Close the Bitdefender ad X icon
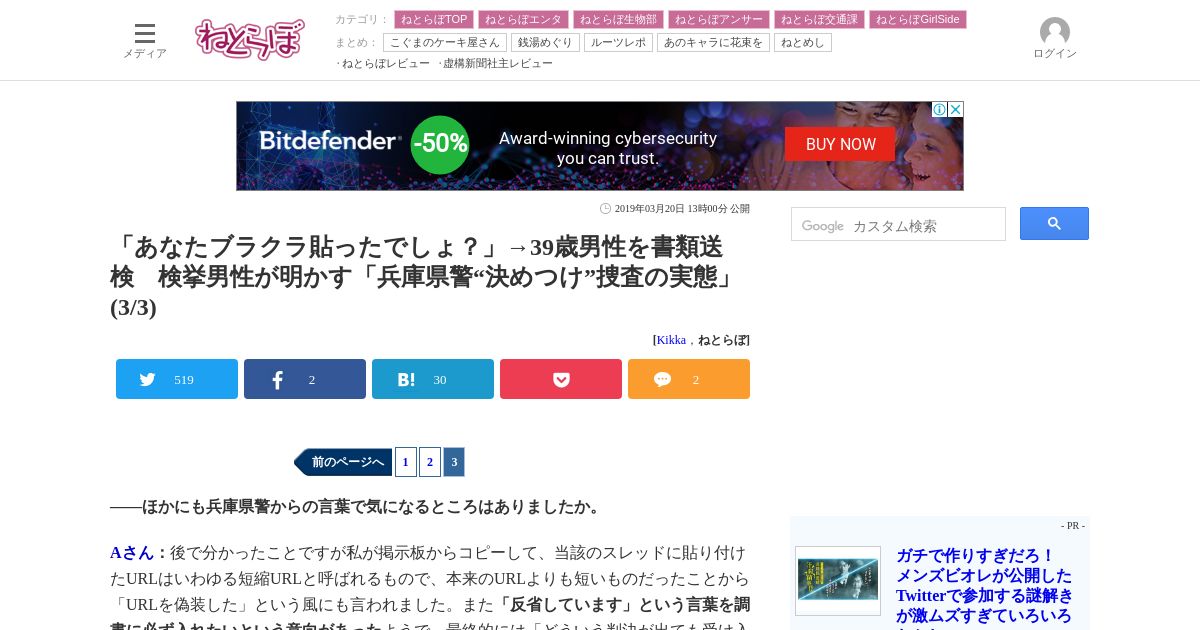The image size is (1200, 630). pyautogui.click(x=956, y=109)
